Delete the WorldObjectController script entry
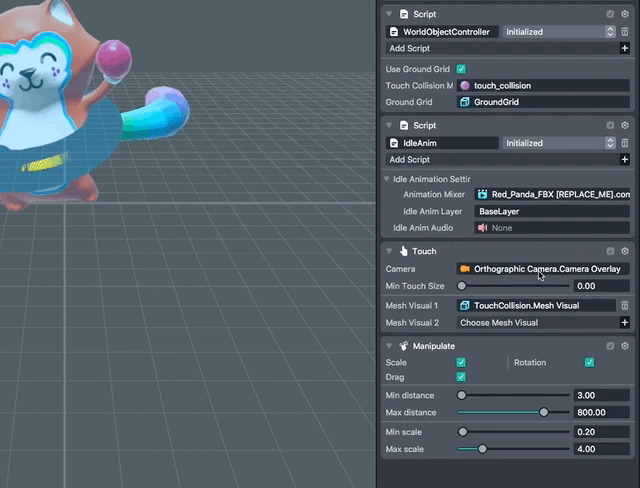The width and height of the screenshot is (640, 488). click(x=624, y=32)
